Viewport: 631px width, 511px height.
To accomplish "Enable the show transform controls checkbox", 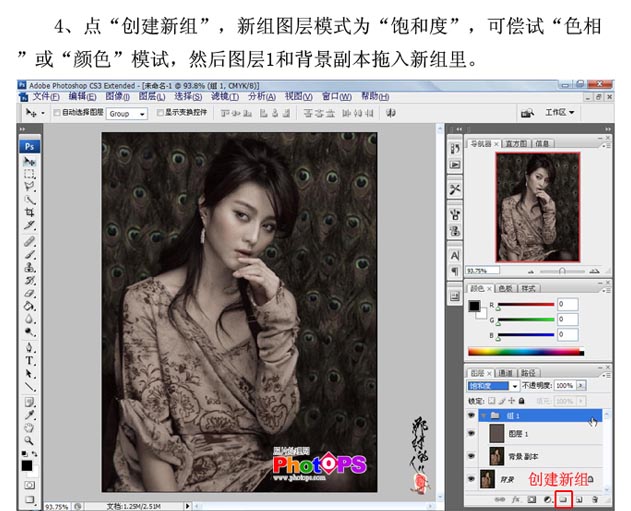I will click(160, 113).
